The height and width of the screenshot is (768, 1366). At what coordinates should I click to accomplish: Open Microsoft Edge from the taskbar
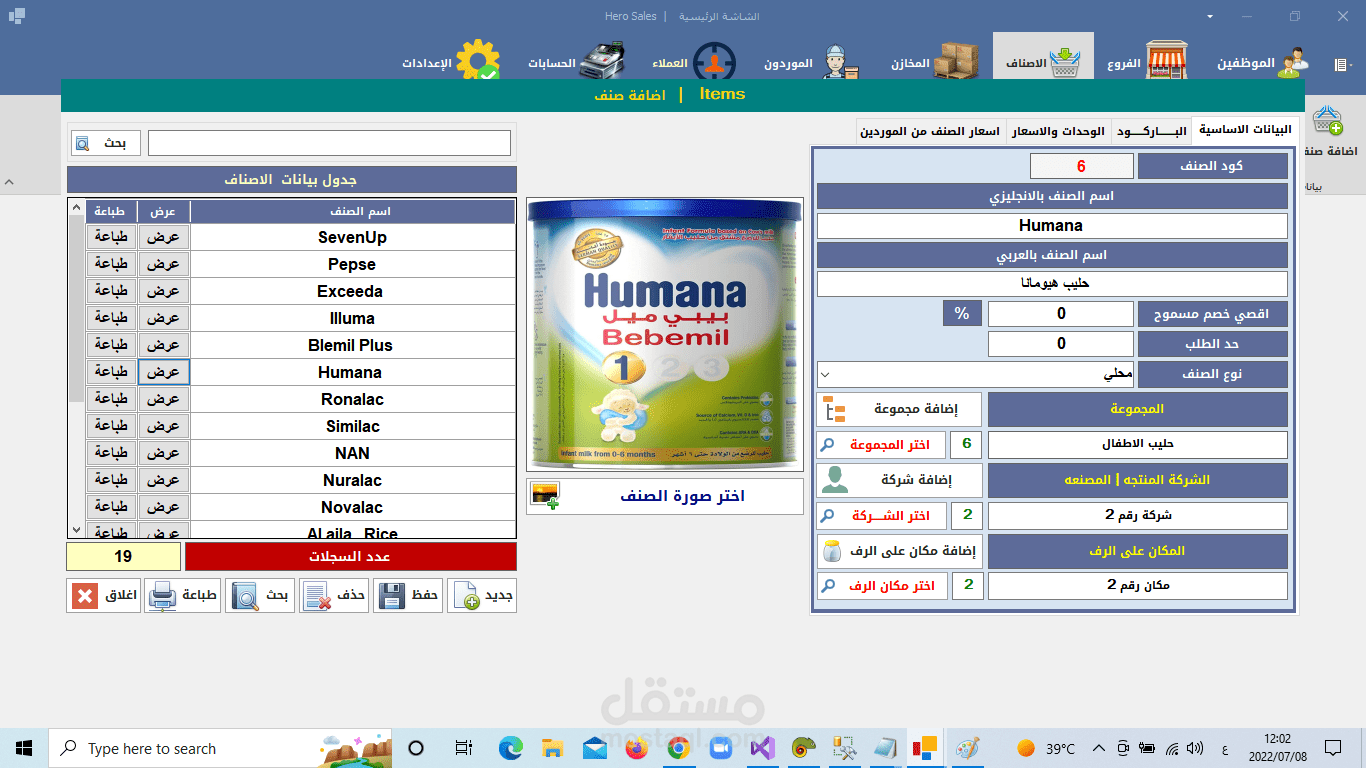511,747
